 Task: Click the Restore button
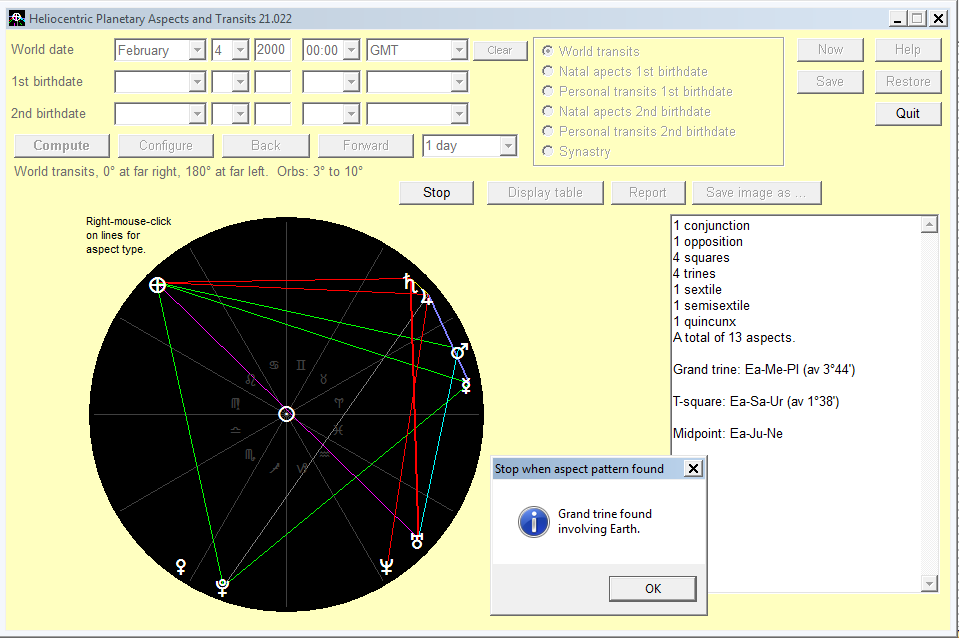pos(908,81)
